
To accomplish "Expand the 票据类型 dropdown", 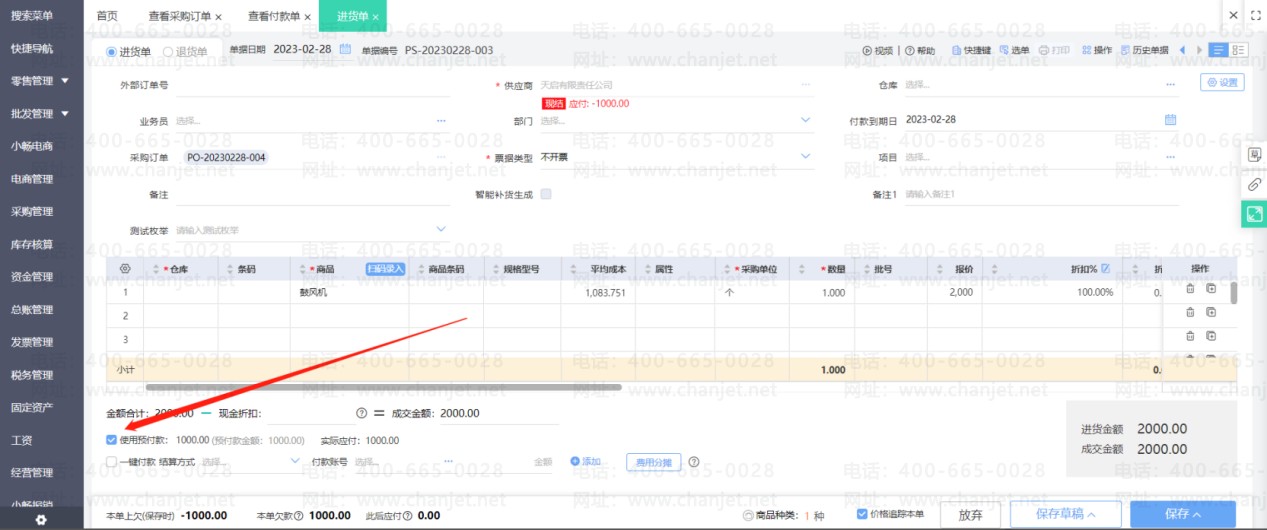I will [x=806, y=157].
